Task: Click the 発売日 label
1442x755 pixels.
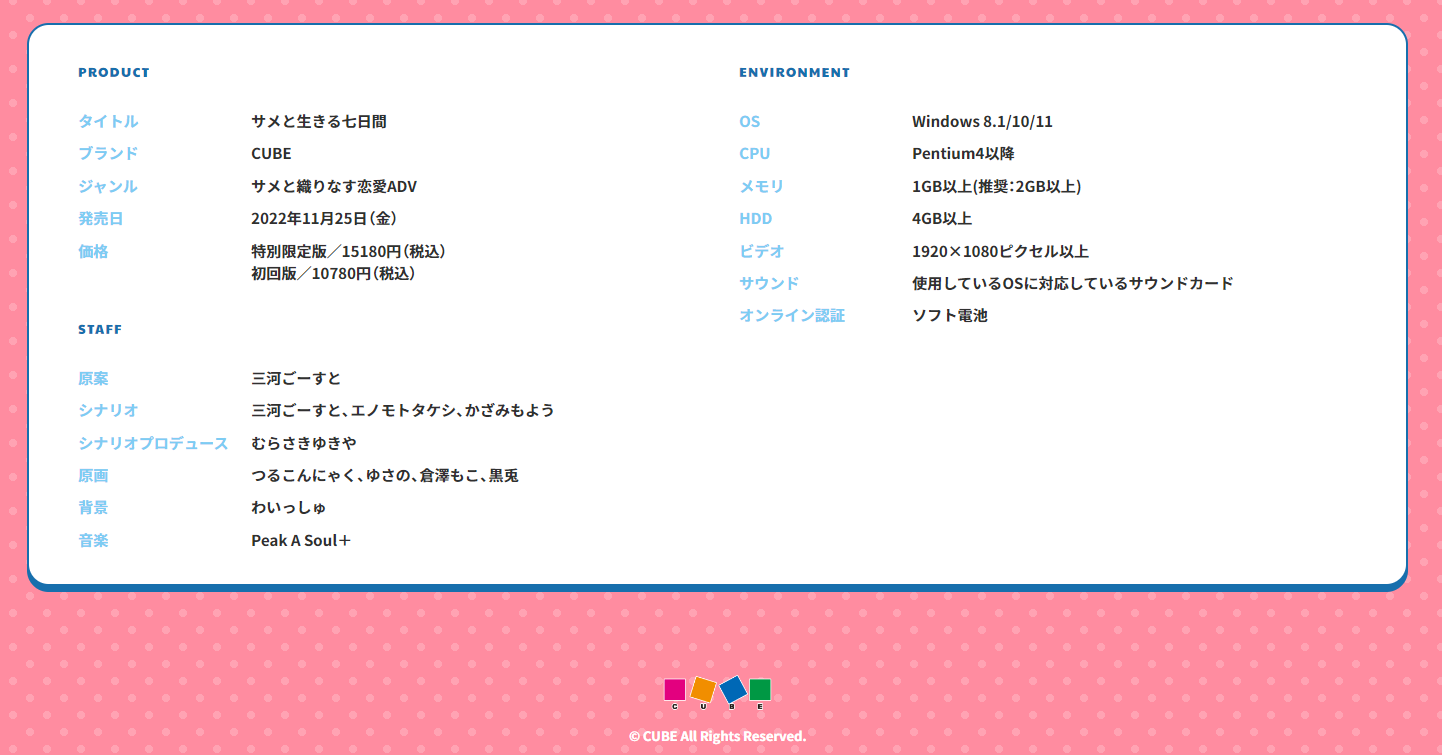Action: 101,218
